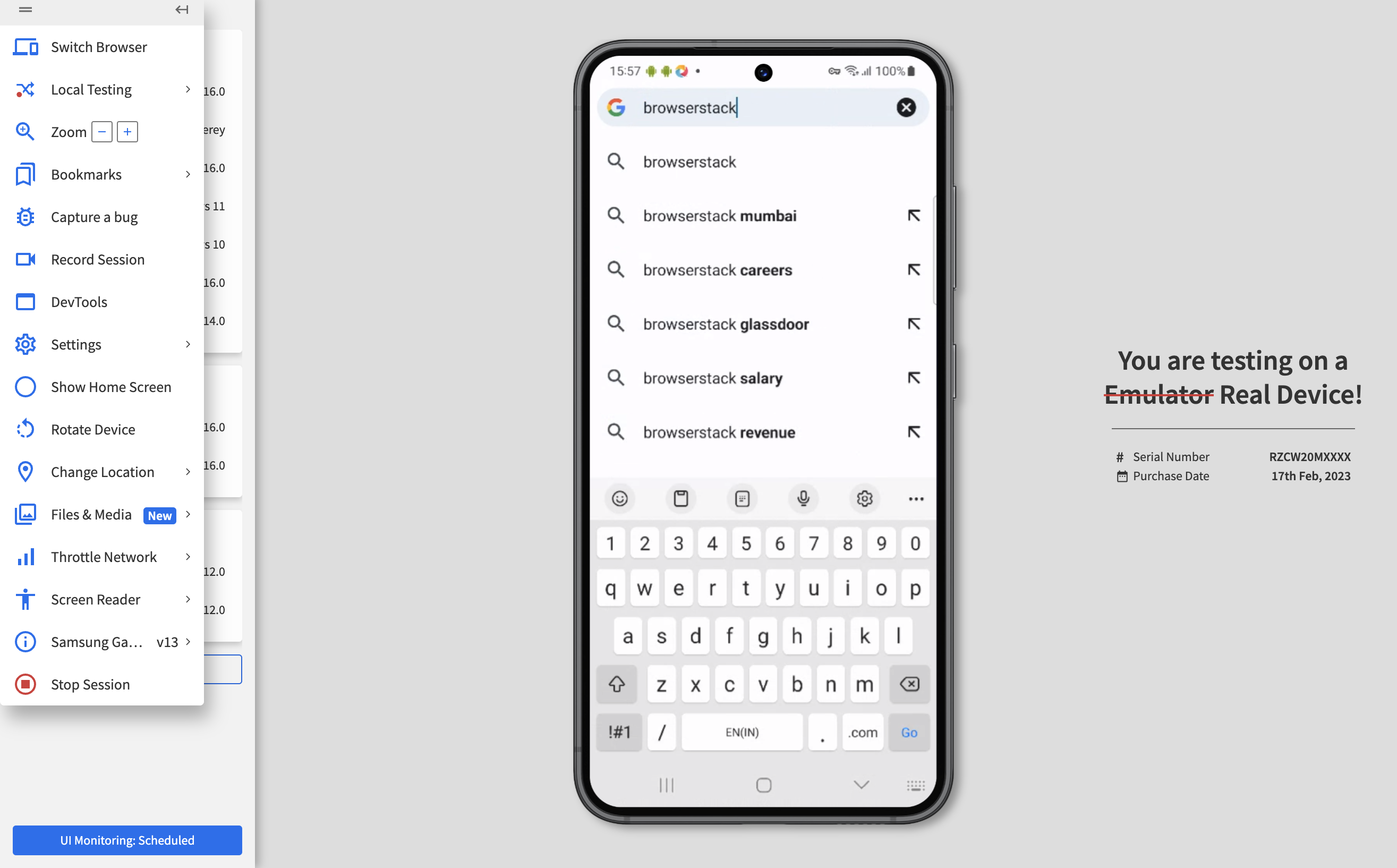Click the Files & Media icon
This screenshot has width=1397, height=868.
tap(25, 514)
